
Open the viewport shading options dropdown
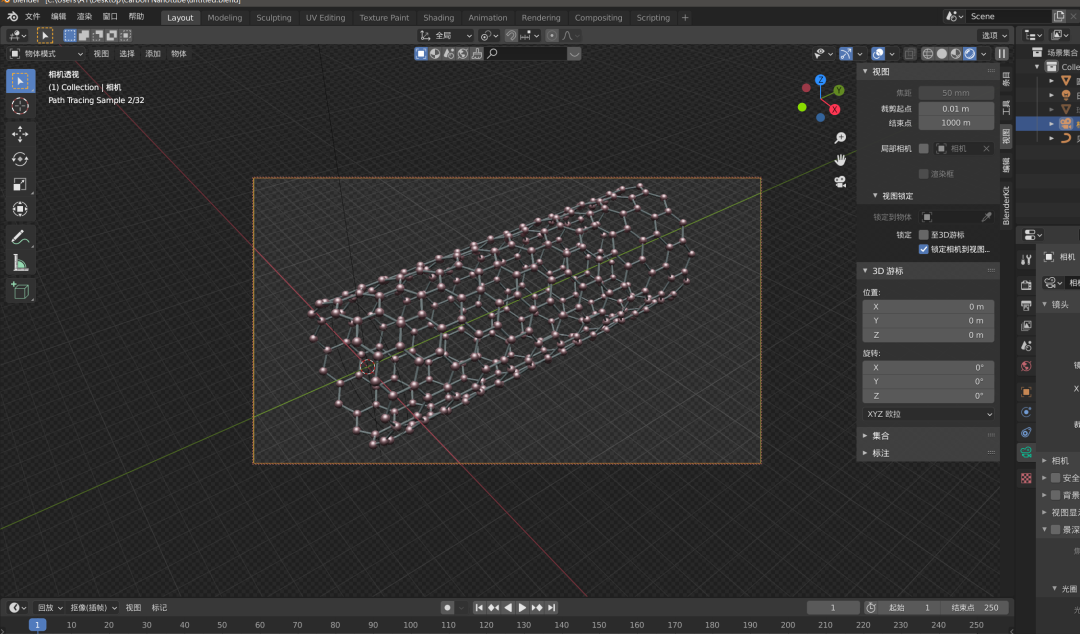(984, 54)
